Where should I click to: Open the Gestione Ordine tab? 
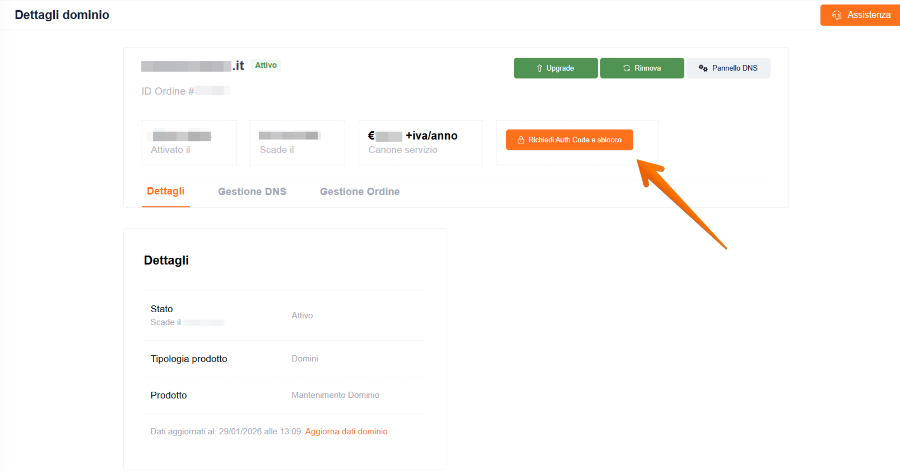coord(360,191)
